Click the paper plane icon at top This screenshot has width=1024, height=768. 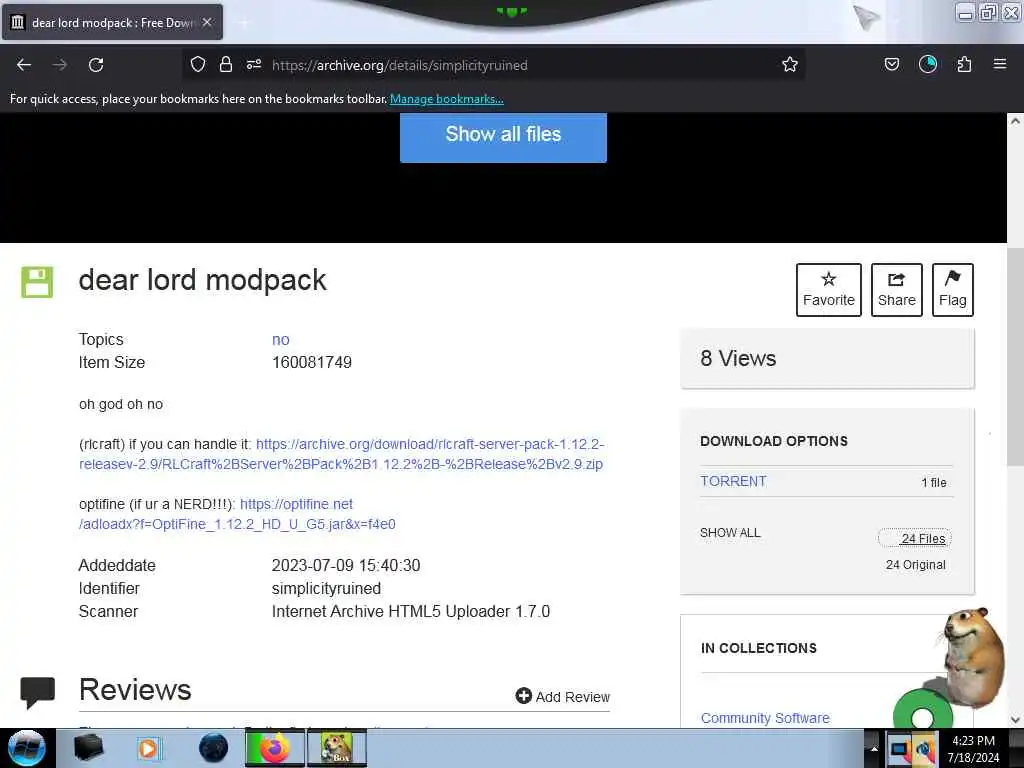point(867,16)
